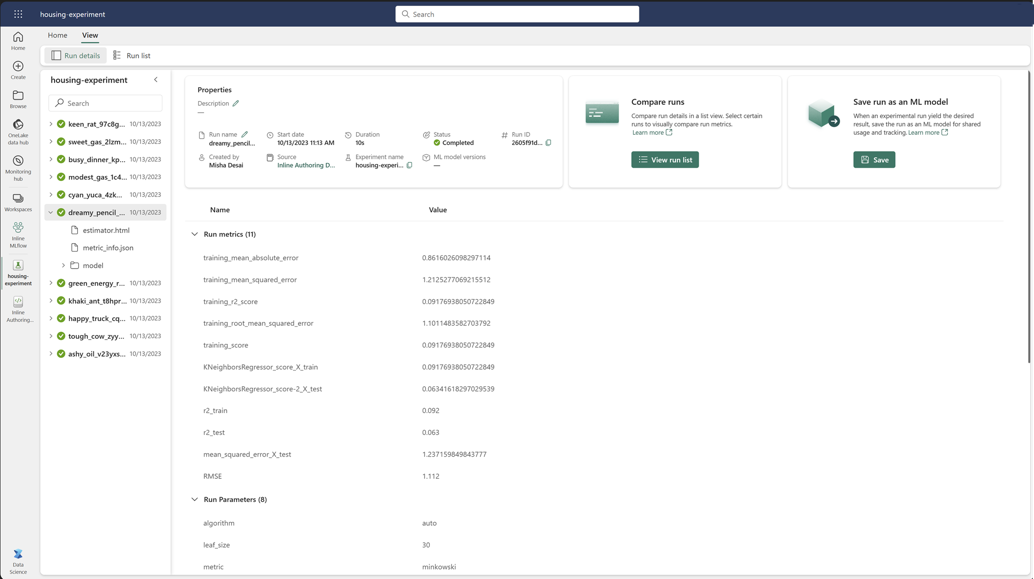Screen dimensions: 1034x579
Task: Select housing-experiment item in left rail
Action: [x=18, y=272]
